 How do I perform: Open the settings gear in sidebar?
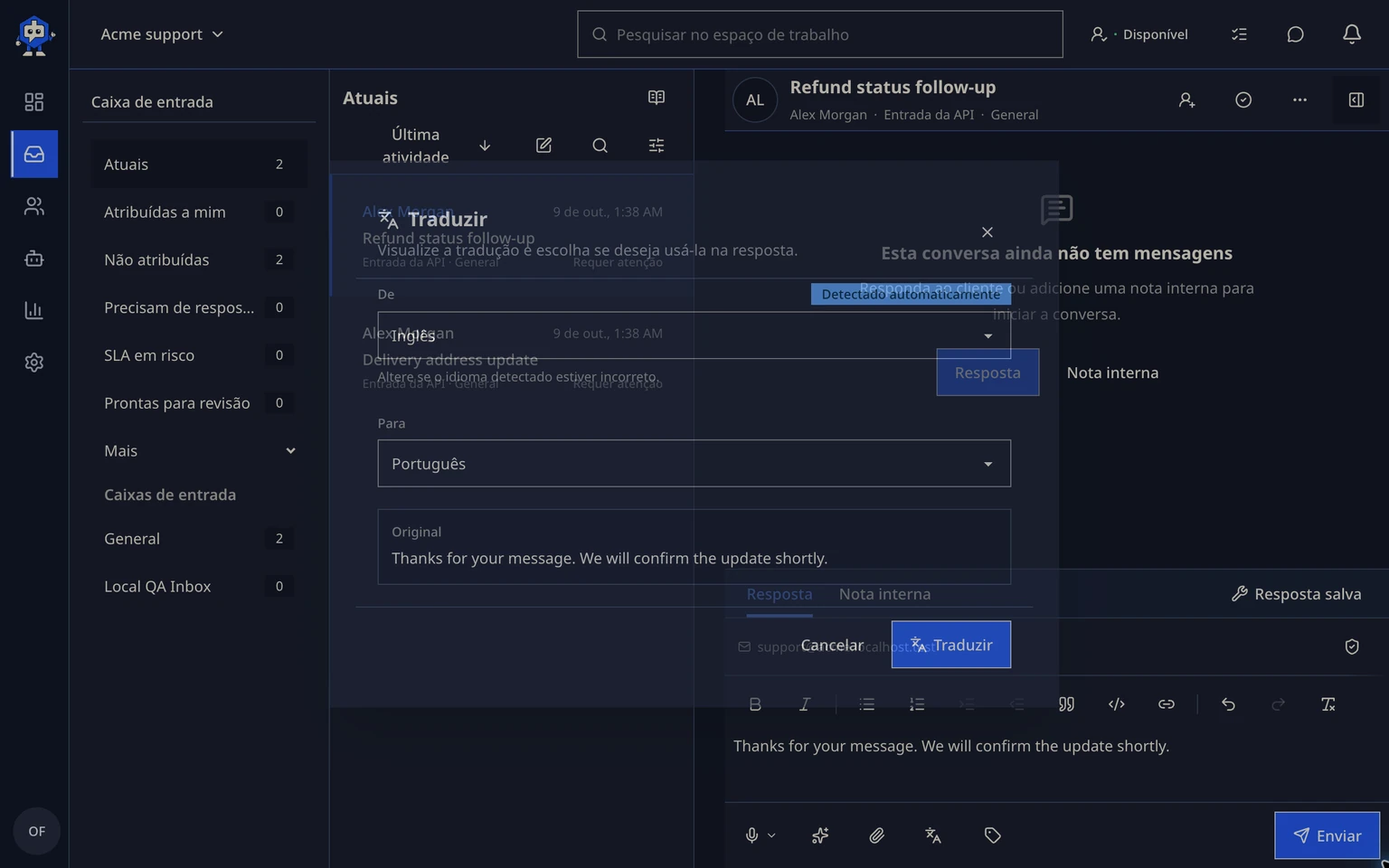pos(34,363)
